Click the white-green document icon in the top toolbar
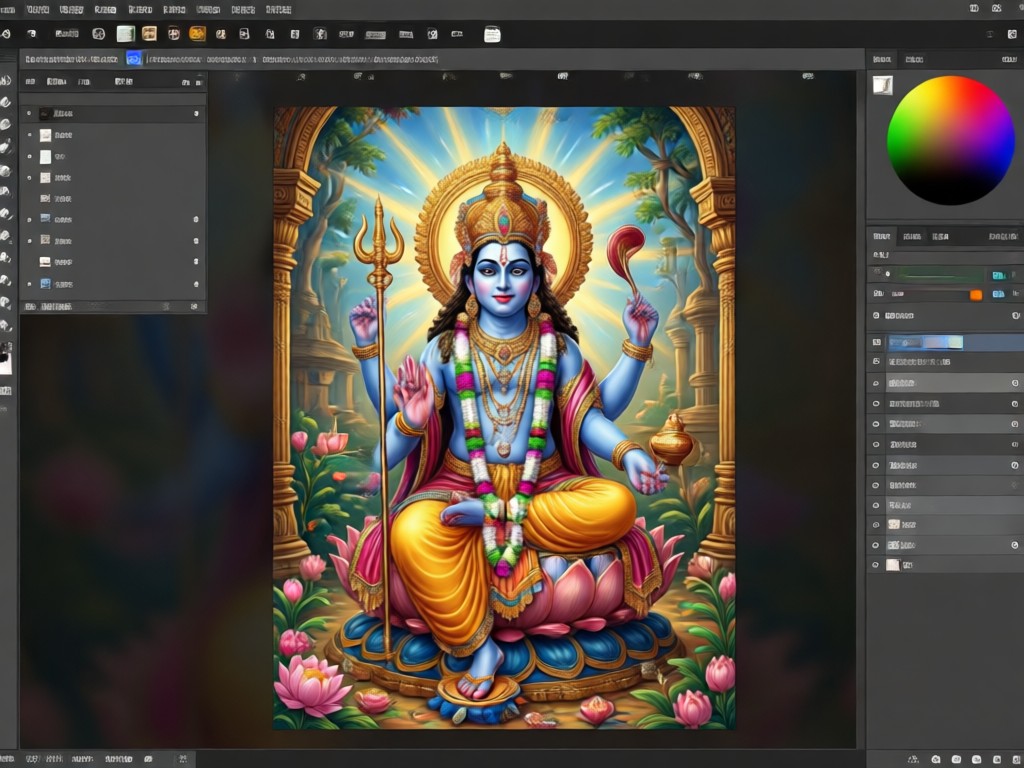 [125, 34]
